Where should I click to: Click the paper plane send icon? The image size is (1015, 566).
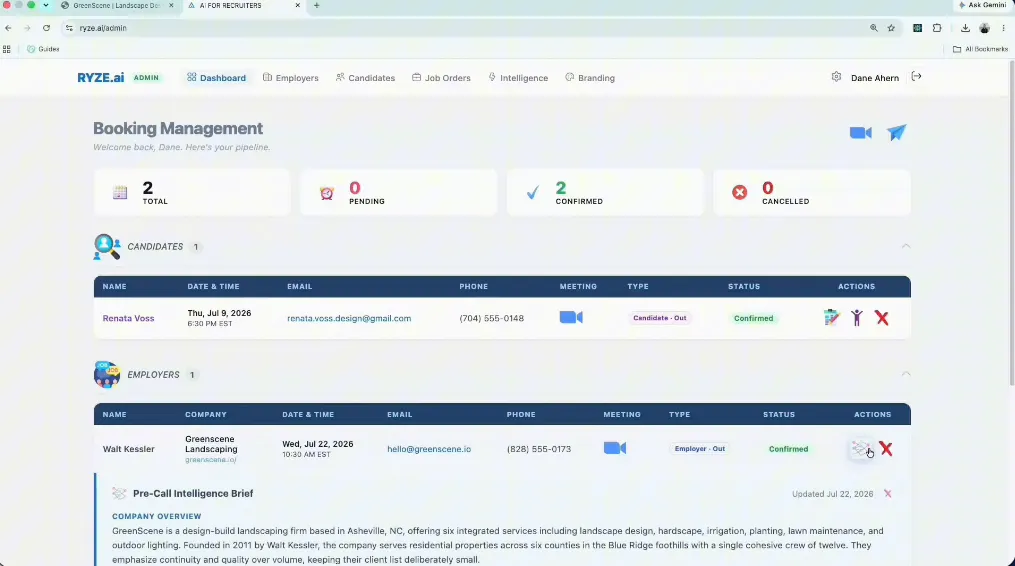click(897, 132)
